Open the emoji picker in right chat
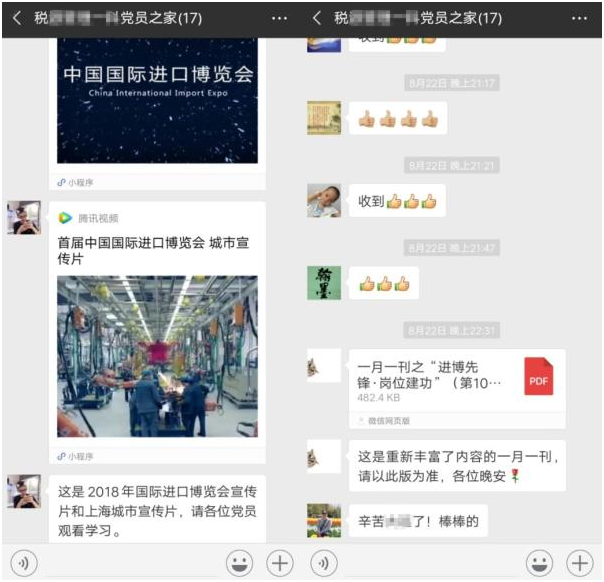Viewport: 604px width, 582px height. (539, 563)
